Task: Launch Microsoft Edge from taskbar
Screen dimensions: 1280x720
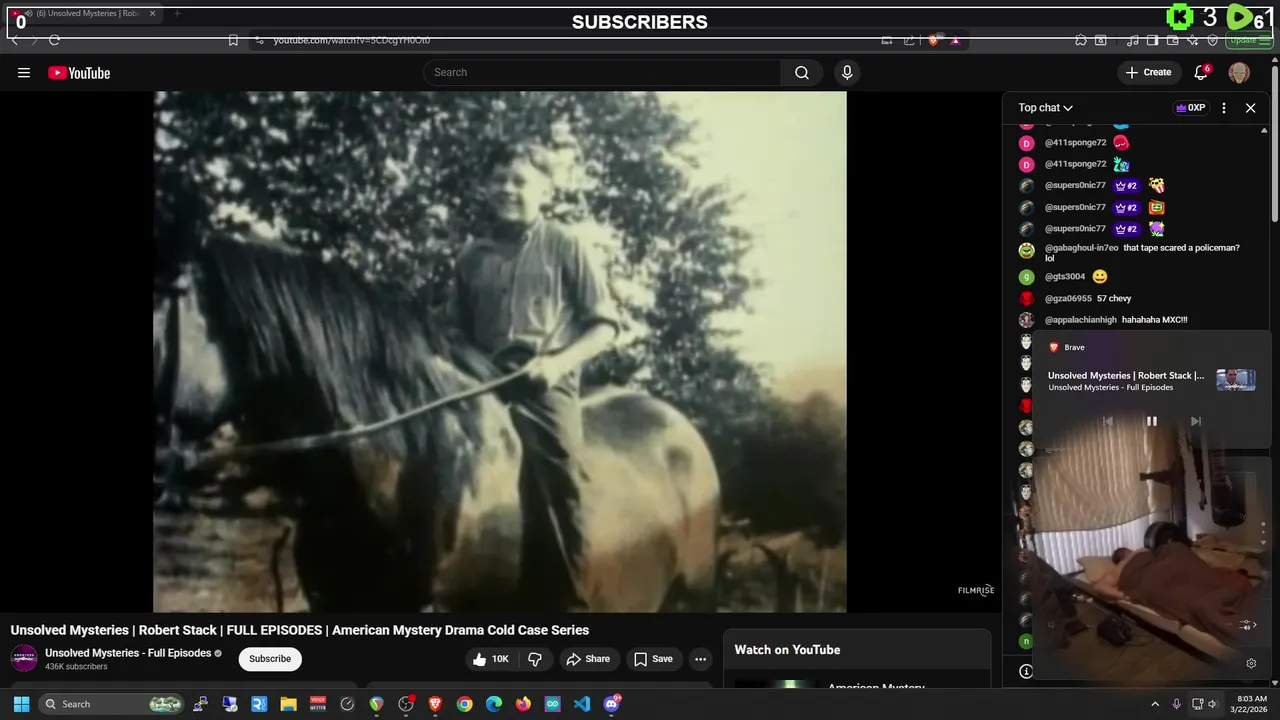Action: click(x=494, y=704)
